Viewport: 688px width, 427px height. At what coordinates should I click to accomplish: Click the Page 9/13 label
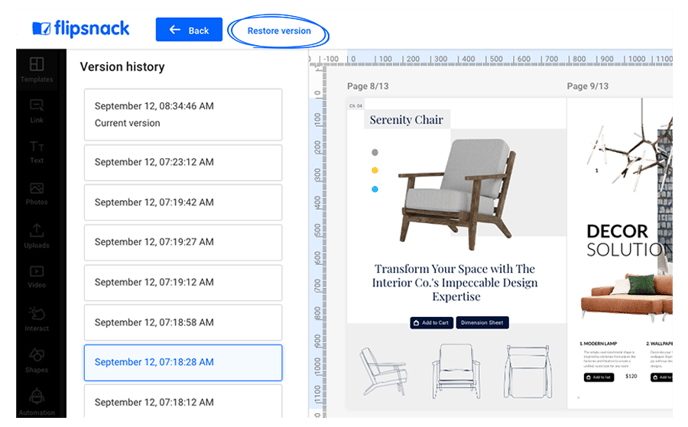click(x=588, y=86)
